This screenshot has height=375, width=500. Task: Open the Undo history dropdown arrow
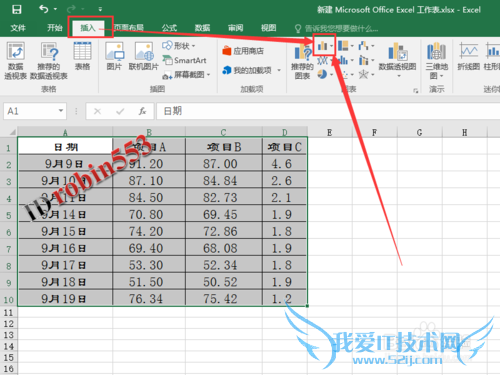(x=55, y=9)
